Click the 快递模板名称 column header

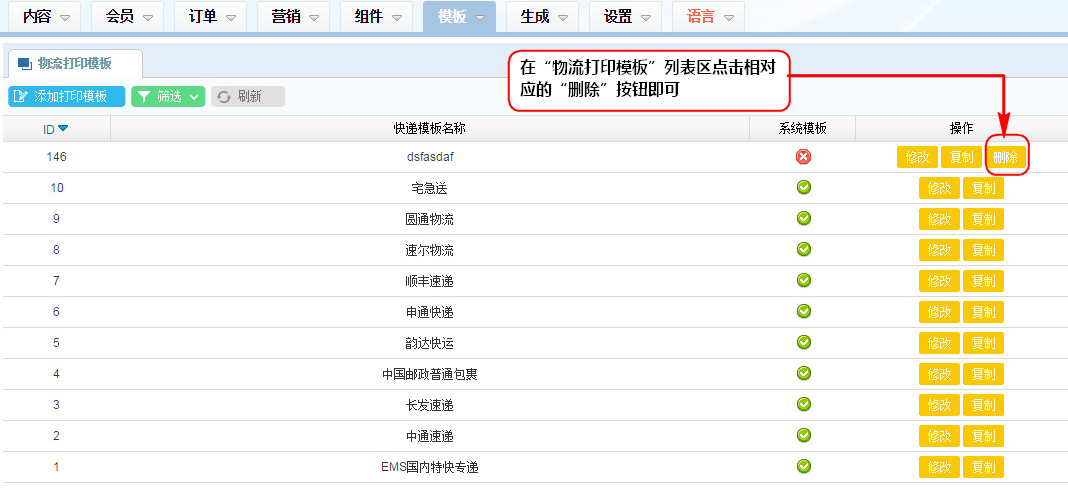point(430,128)
